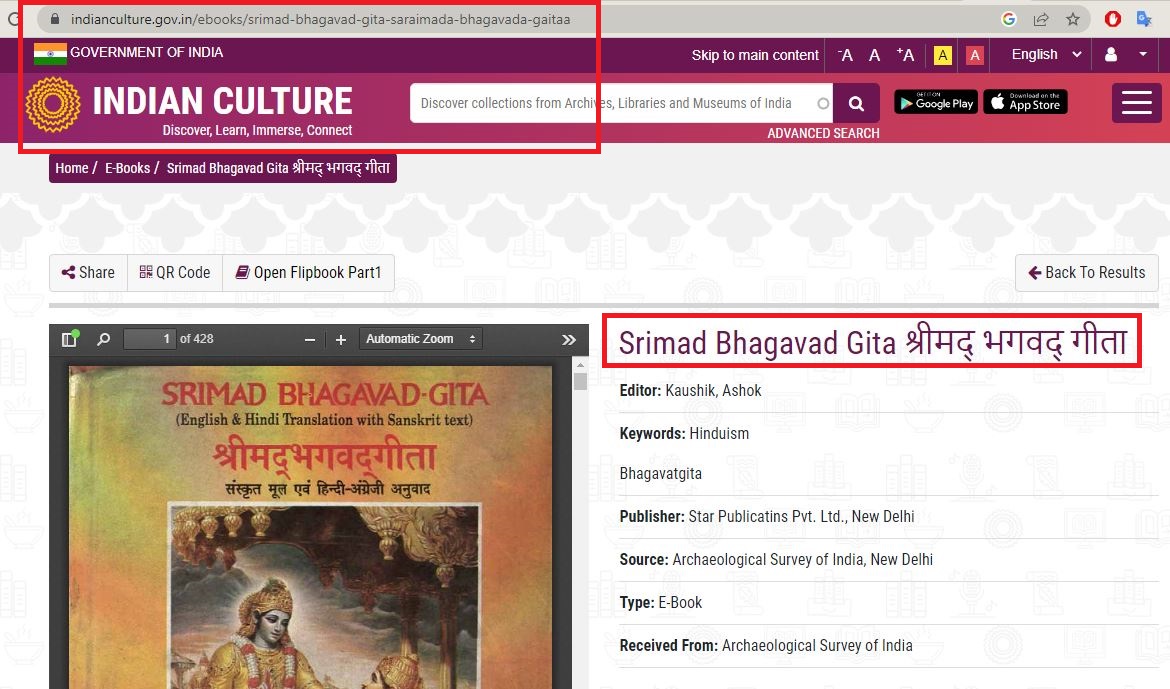Zoom in with the plus button
1170x689 pixels.
(341, 340)
